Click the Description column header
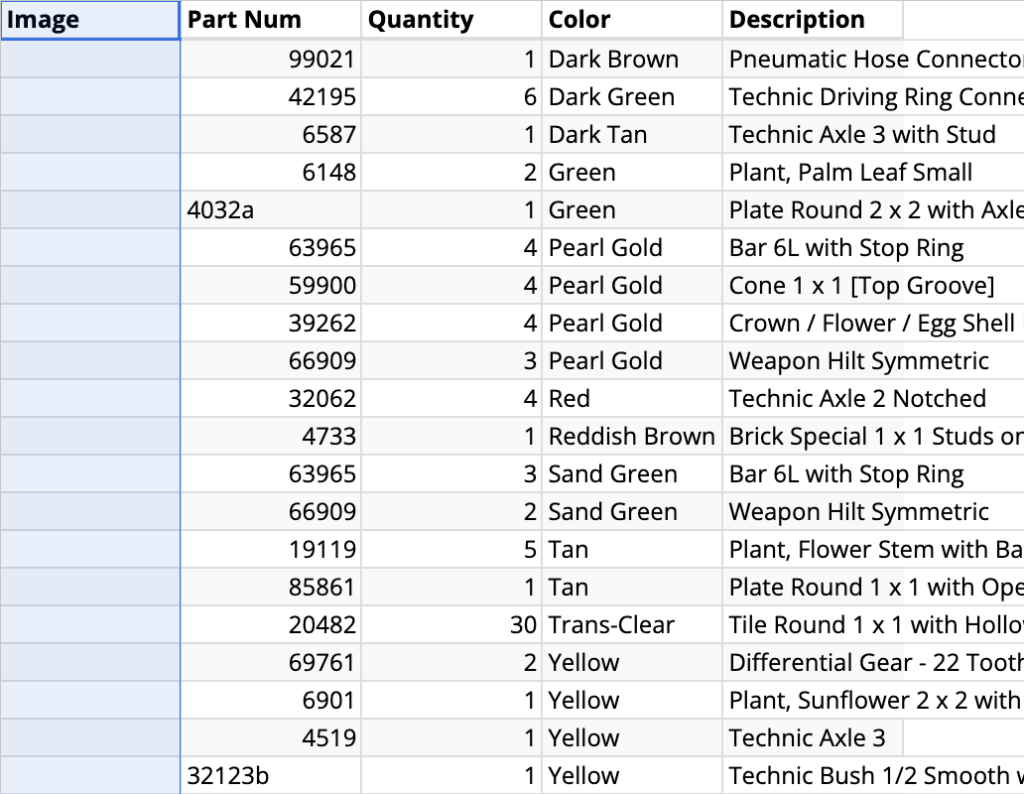1024x794 pixels. tap(811, 20)
